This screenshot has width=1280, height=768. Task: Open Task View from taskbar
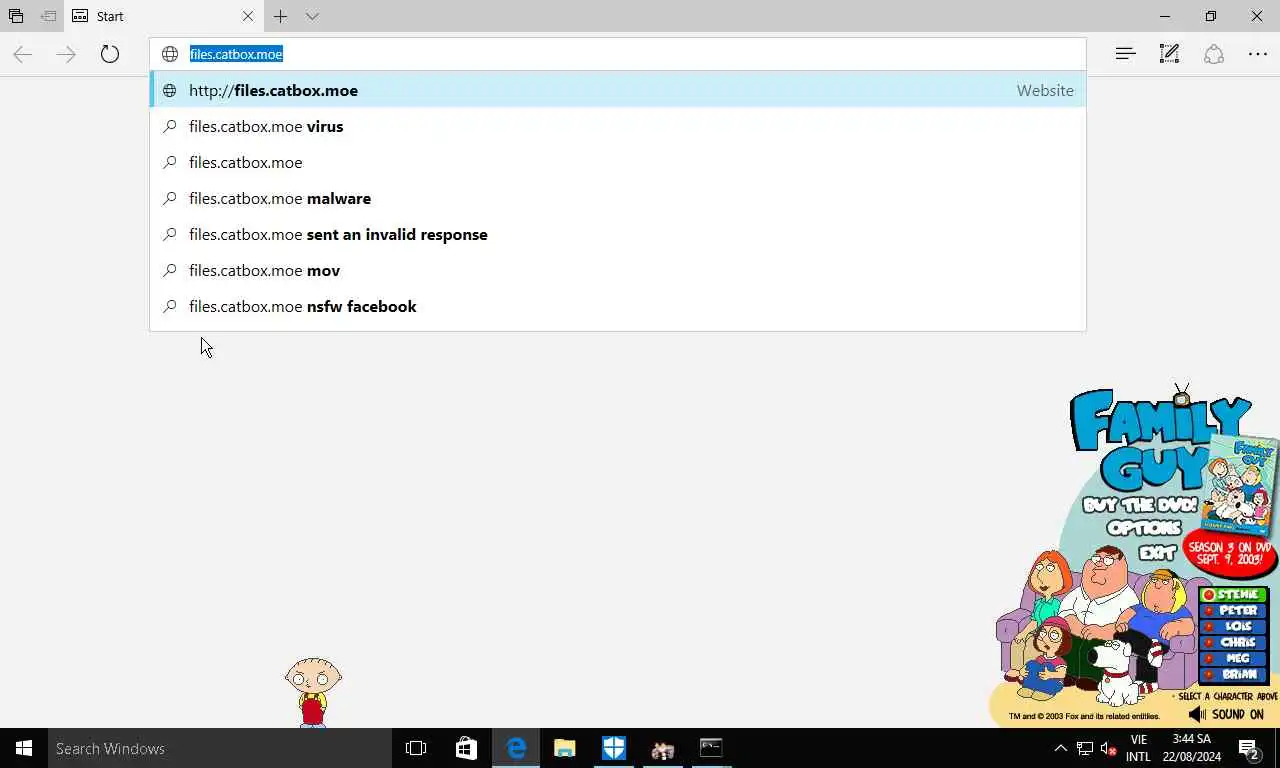[x=416, y=748]
